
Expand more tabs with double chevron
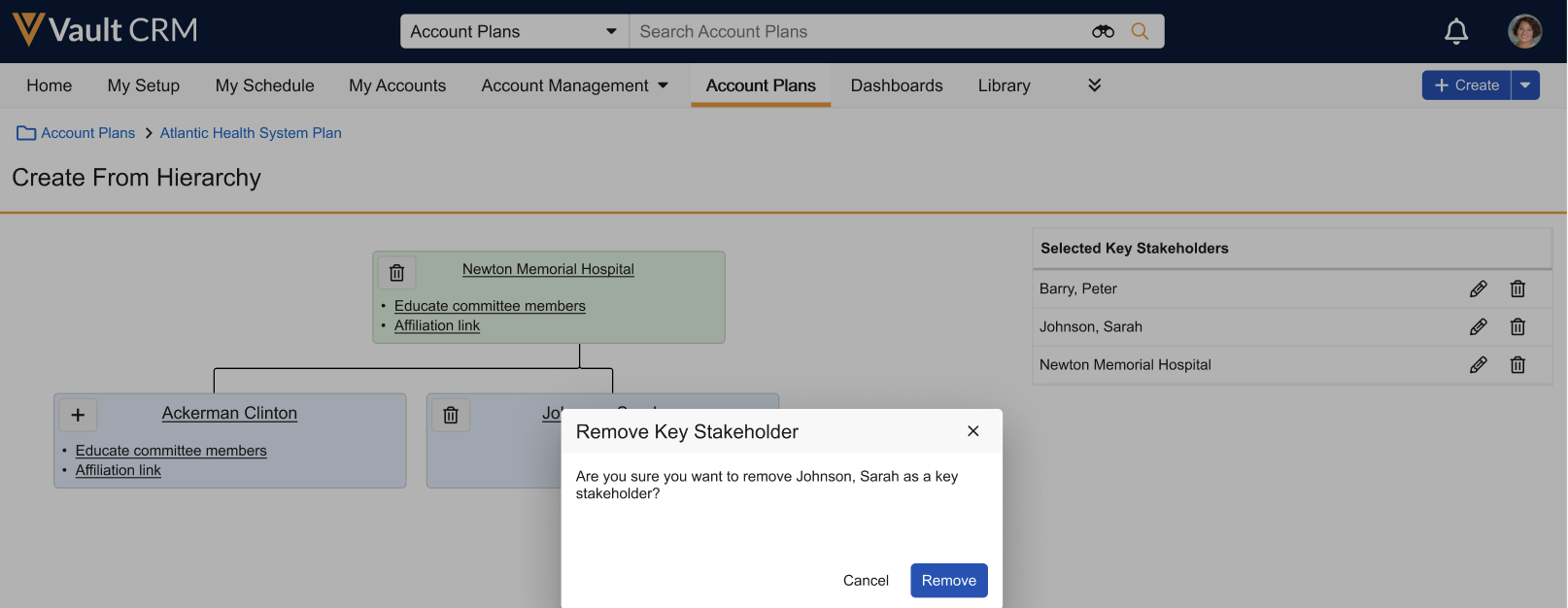click(1094, 85)
